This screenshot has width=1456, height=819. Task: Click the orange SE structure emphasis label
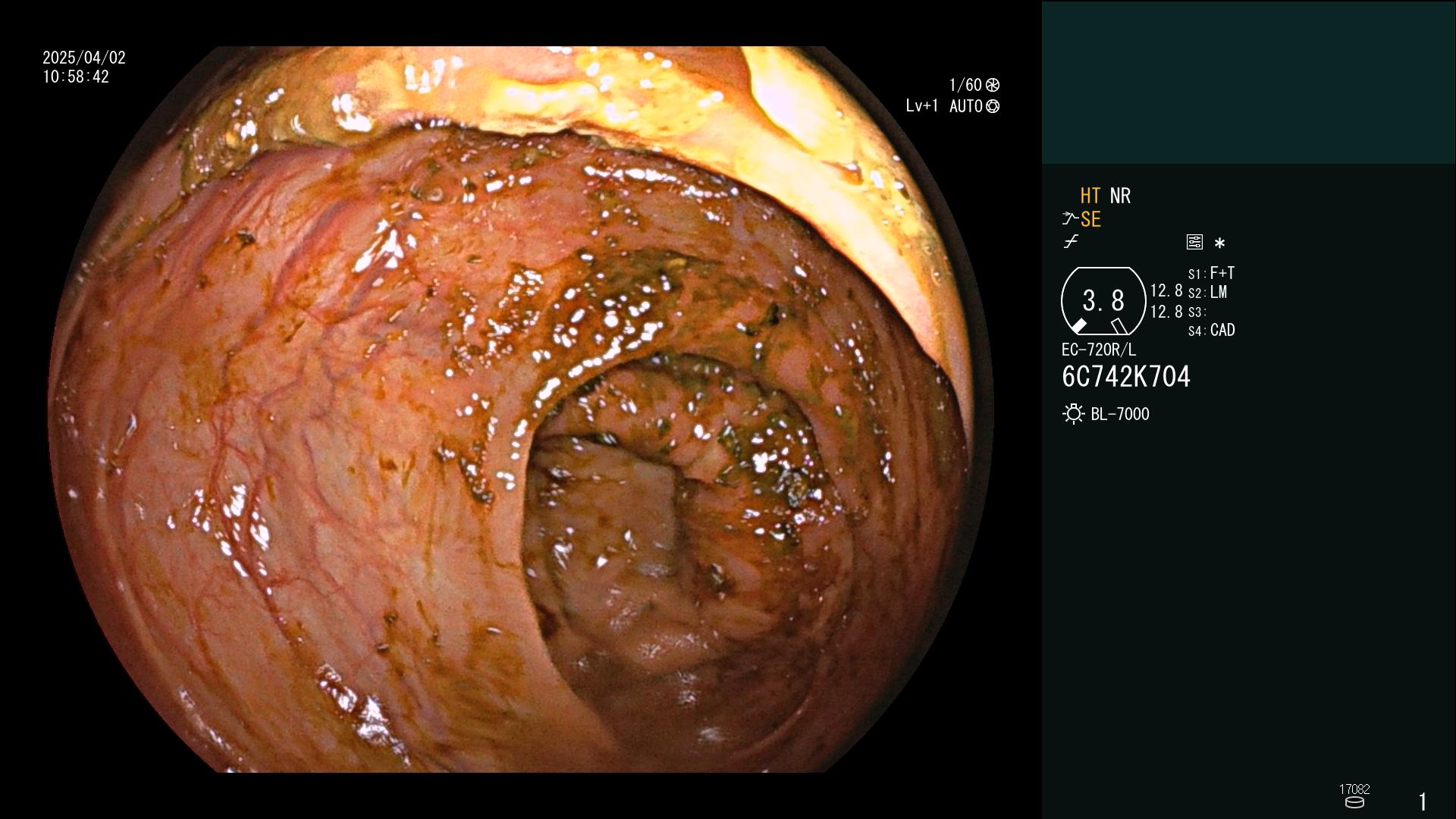click(1090, 219)
